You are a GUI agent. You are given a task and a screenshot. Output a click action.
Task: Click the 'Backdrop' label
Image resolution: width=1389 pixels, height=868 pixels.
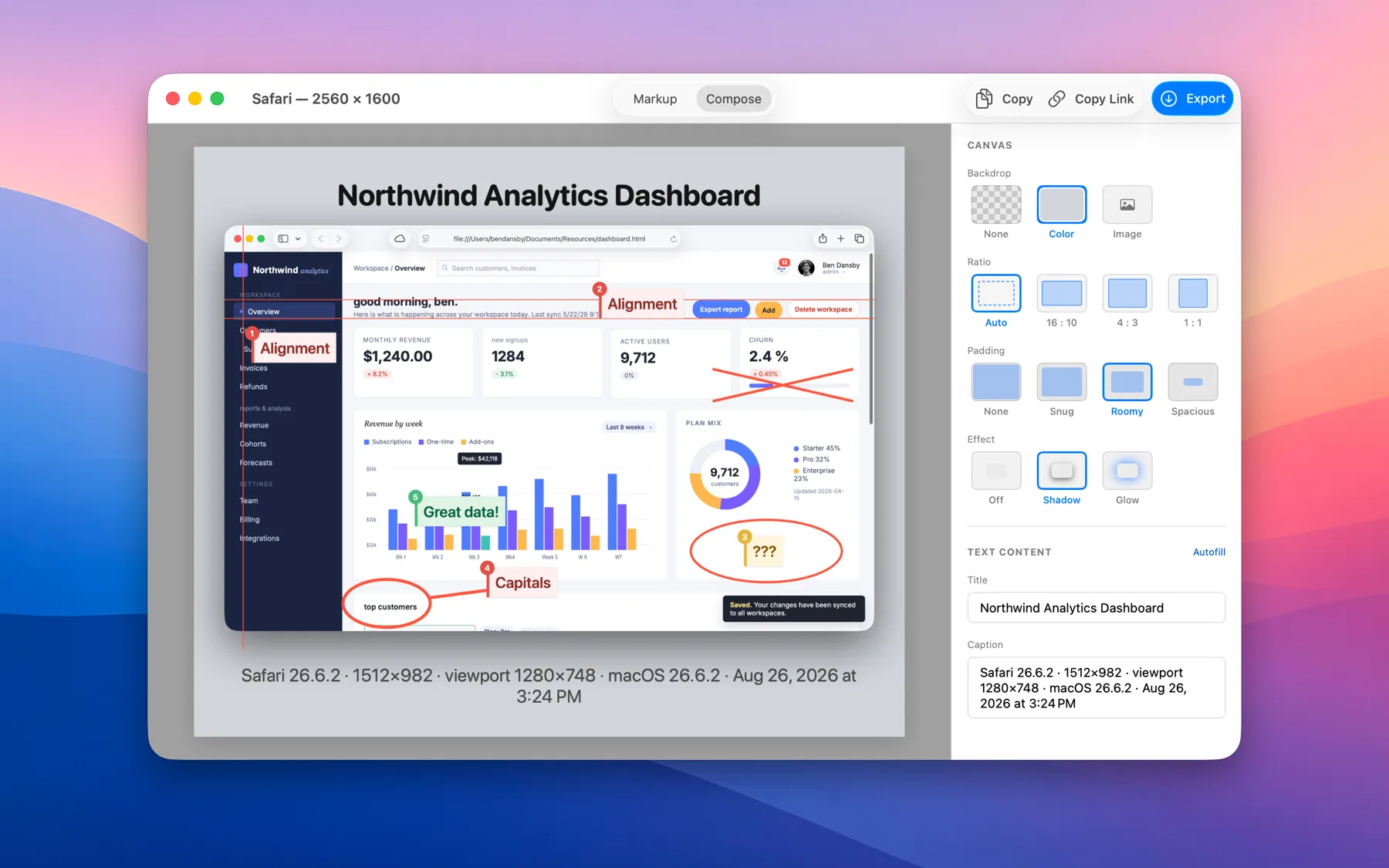pos(989,174)
